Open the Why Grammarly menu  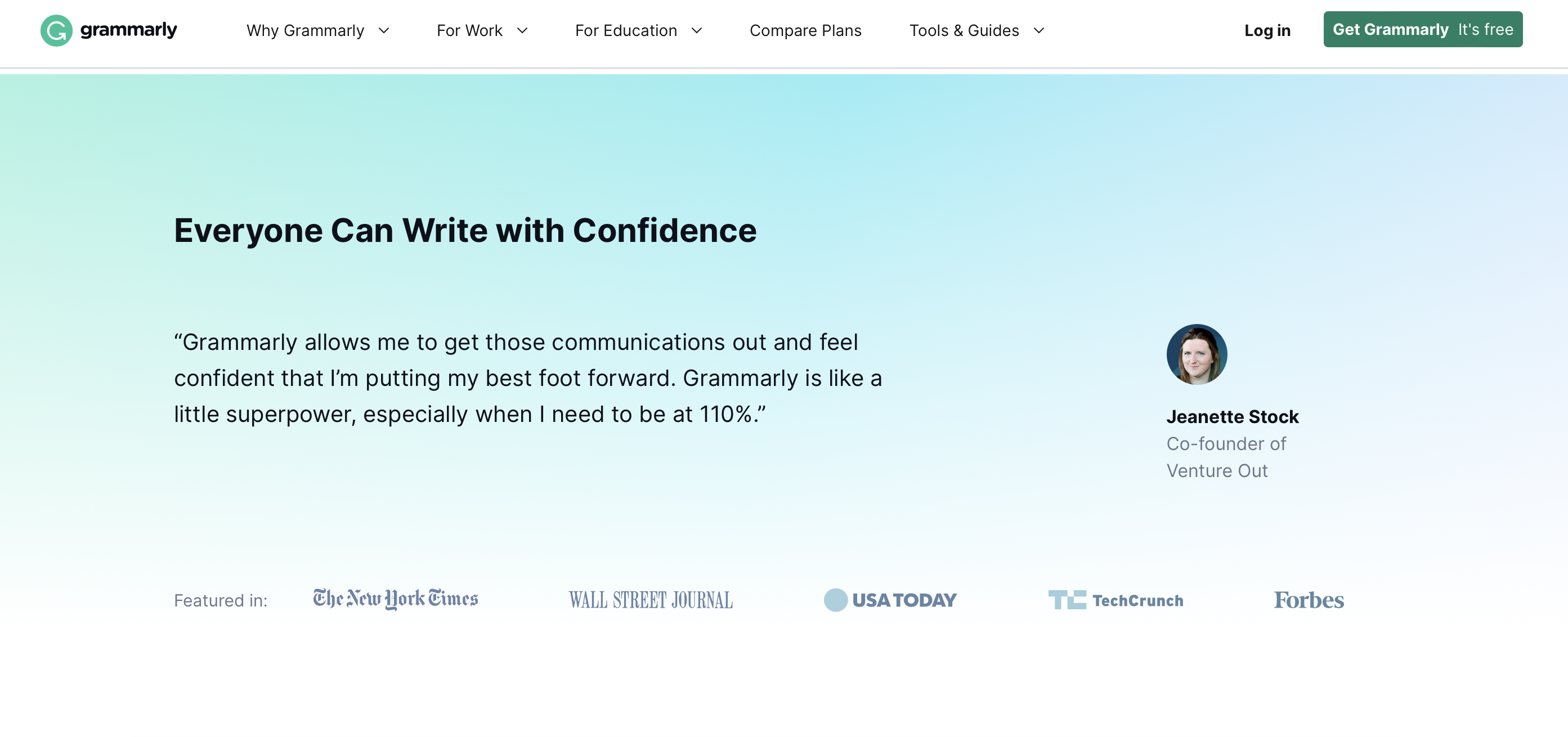coord(305,30)
